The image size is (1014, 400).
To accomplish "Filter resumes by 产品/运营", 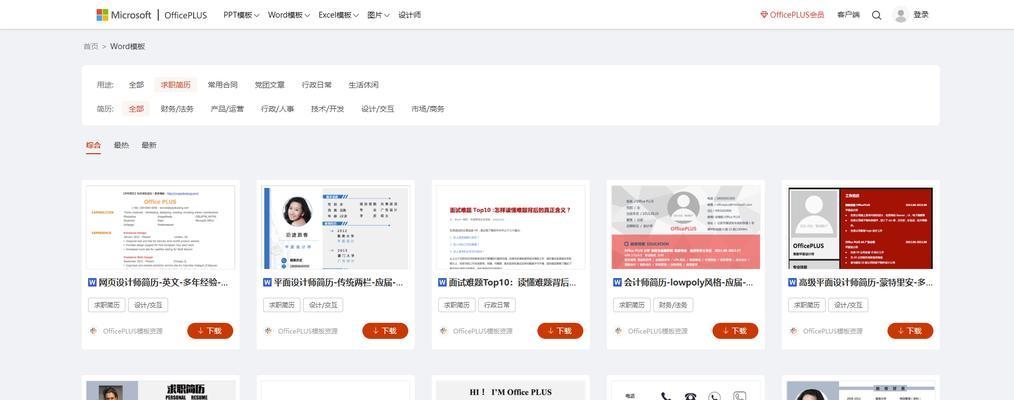I will 227,109.
